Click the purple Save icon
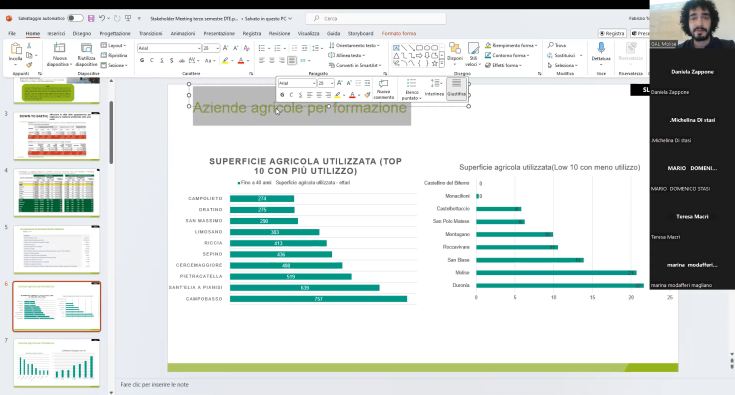735x395 pixels. pyautogui.click(x=91, y=18)
